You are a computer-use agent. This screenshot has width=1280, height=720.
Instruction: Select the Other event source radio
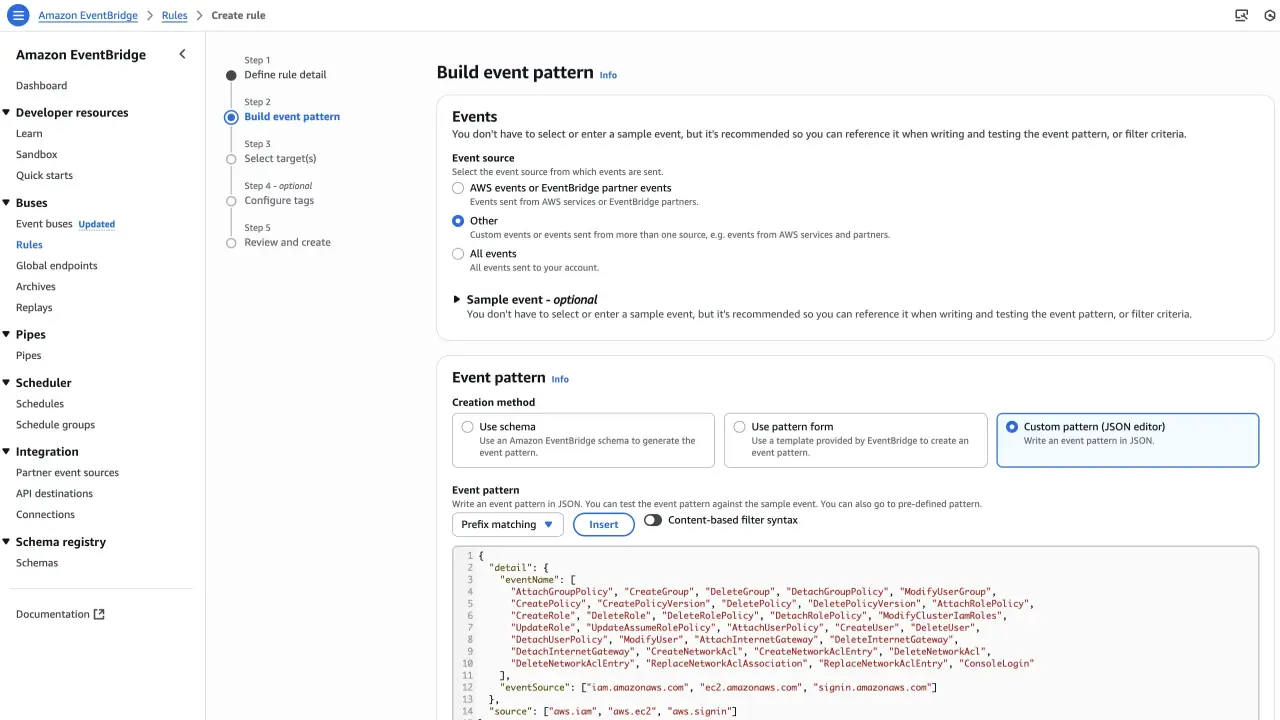tap(458, 221)
